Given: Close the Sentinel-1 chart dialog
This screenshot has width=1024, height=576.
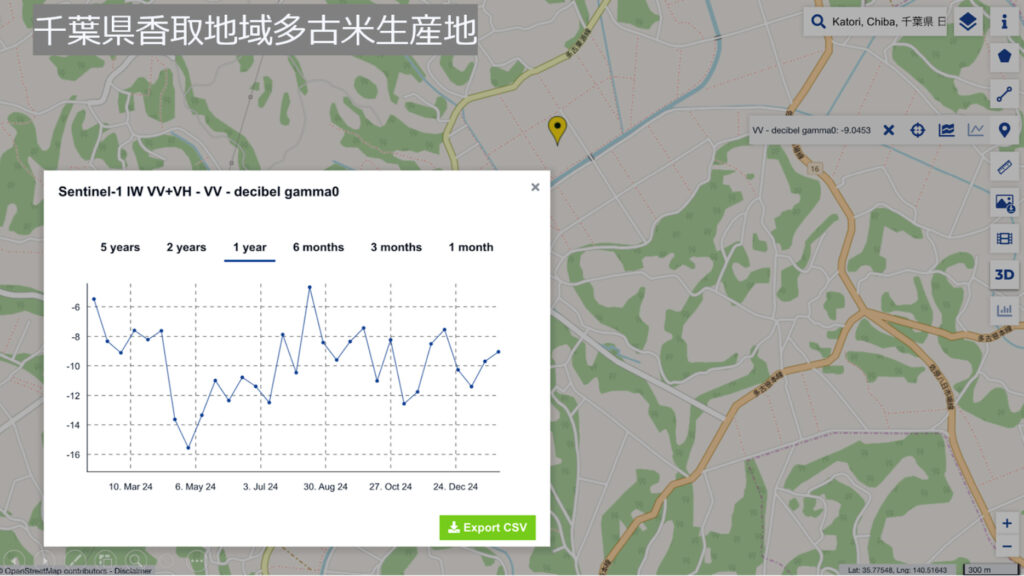Looking at the screenshot, I should coord(535,187).
